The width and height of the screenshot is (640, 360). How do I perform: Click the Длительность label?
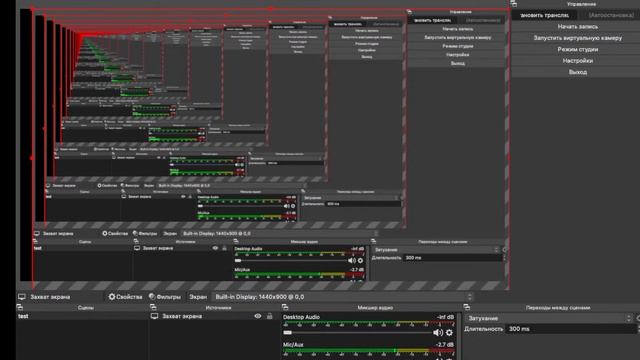[x=483, y=329]
